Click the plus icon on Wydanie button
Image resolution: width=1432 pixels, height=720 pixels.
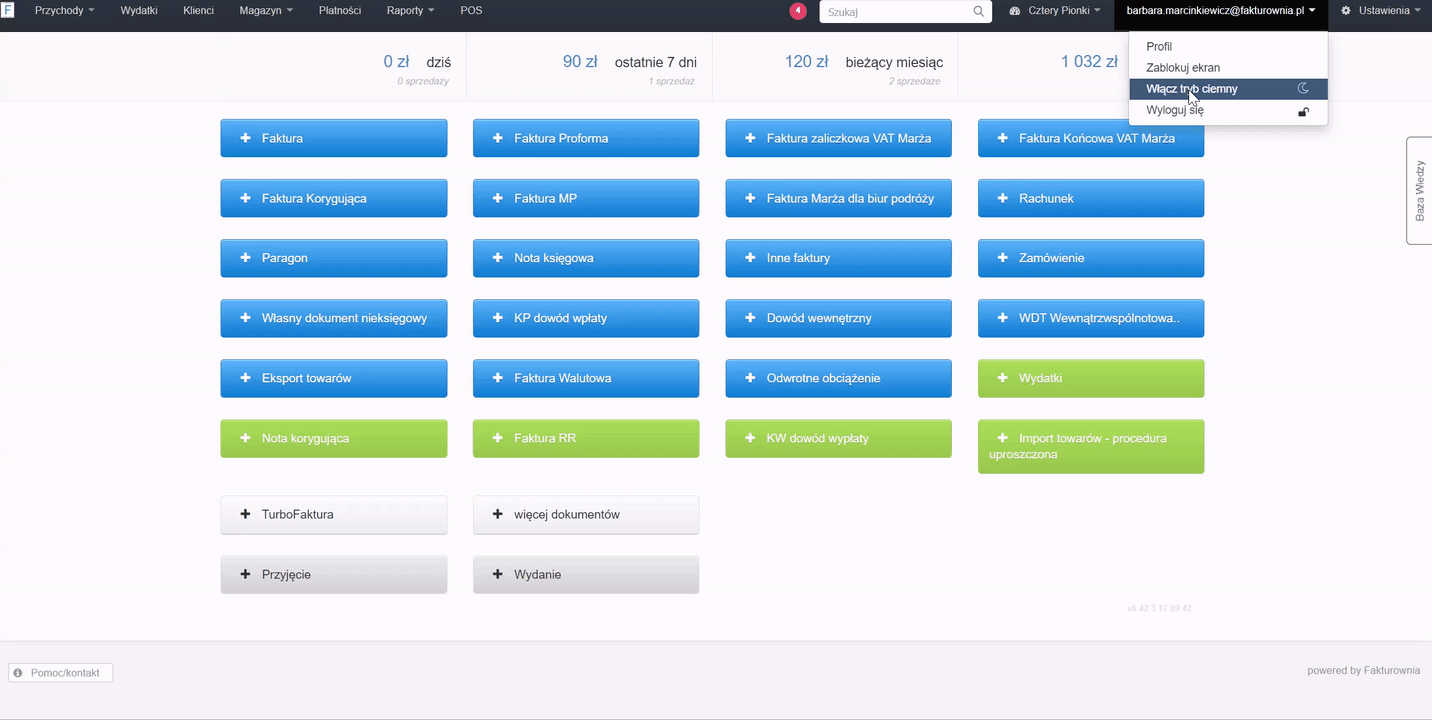(498, 575)
